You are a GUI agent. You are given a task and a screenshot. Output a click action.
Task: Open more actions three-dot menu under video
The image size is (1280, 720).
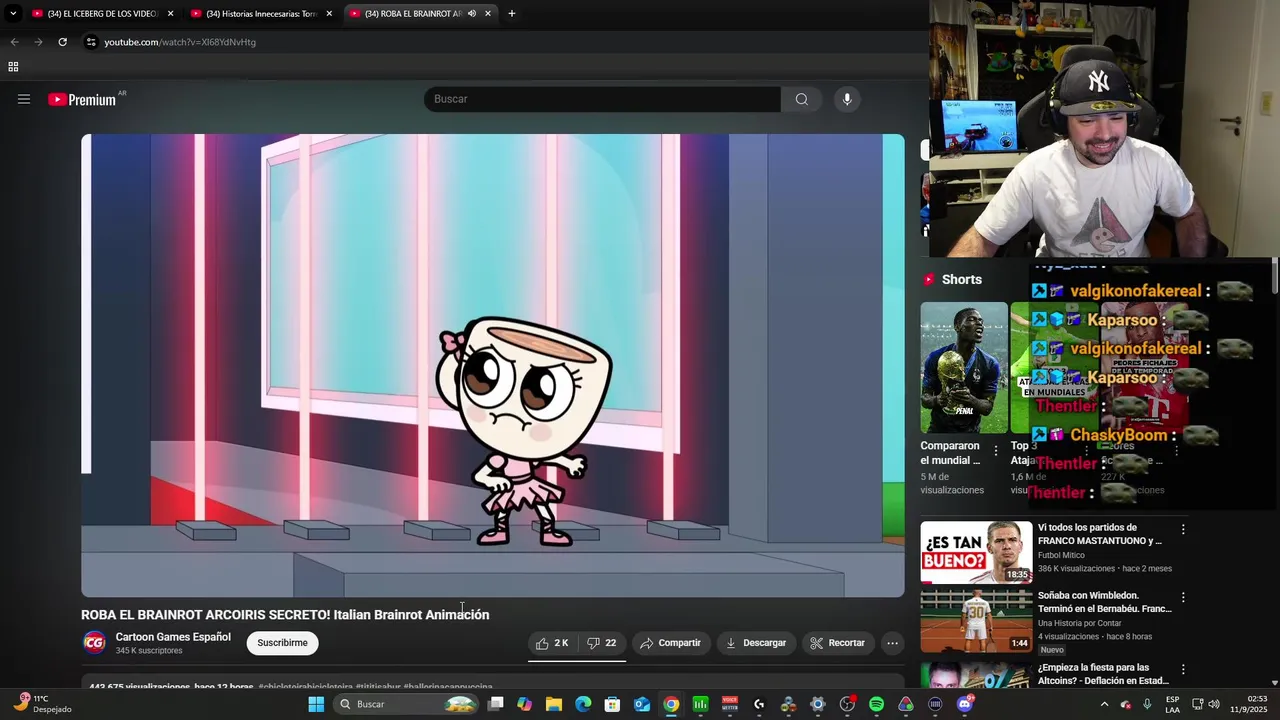coord(893,643)
